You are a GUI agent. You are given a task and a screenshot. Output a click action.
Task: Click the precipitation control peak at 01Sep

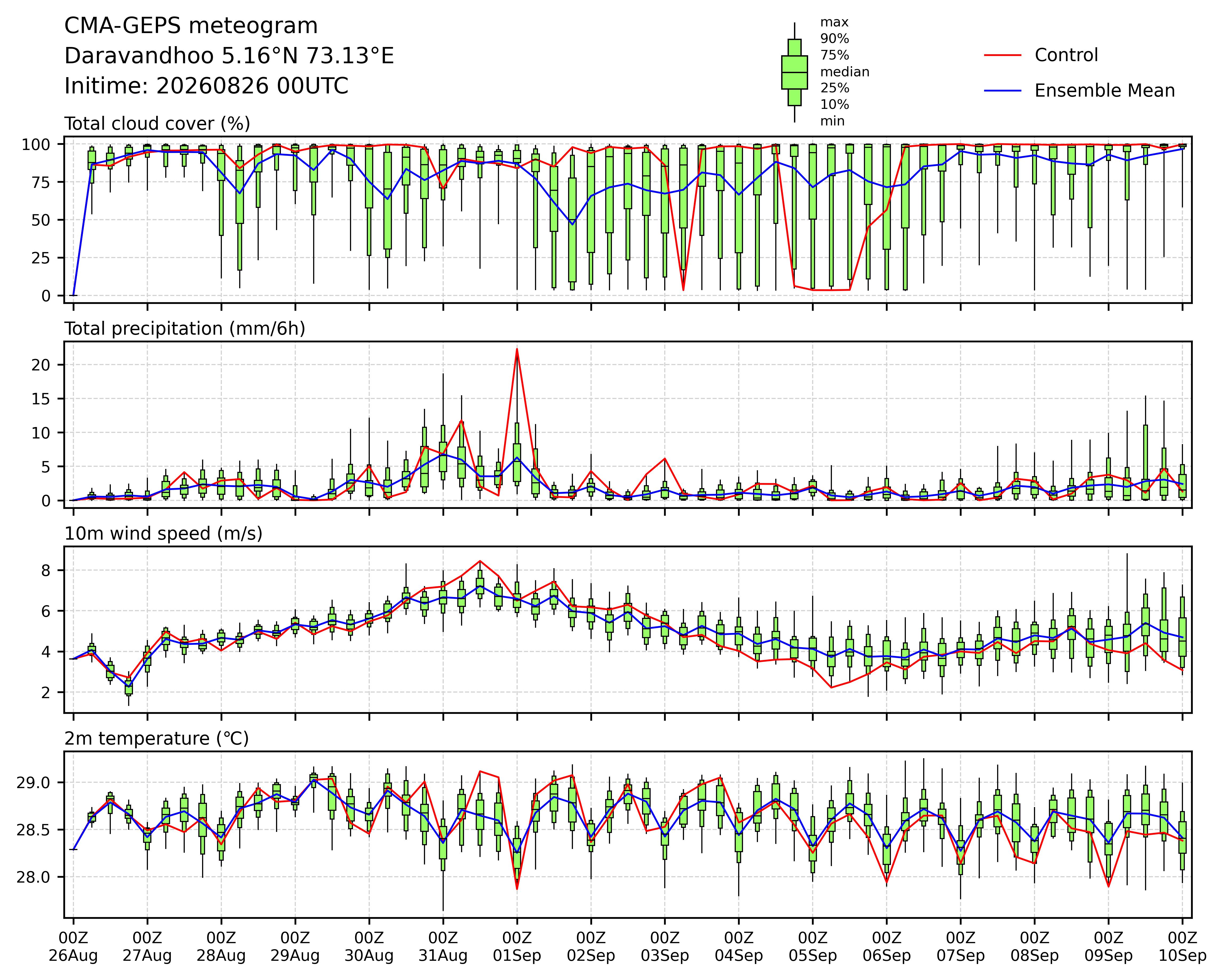point(517,349)
